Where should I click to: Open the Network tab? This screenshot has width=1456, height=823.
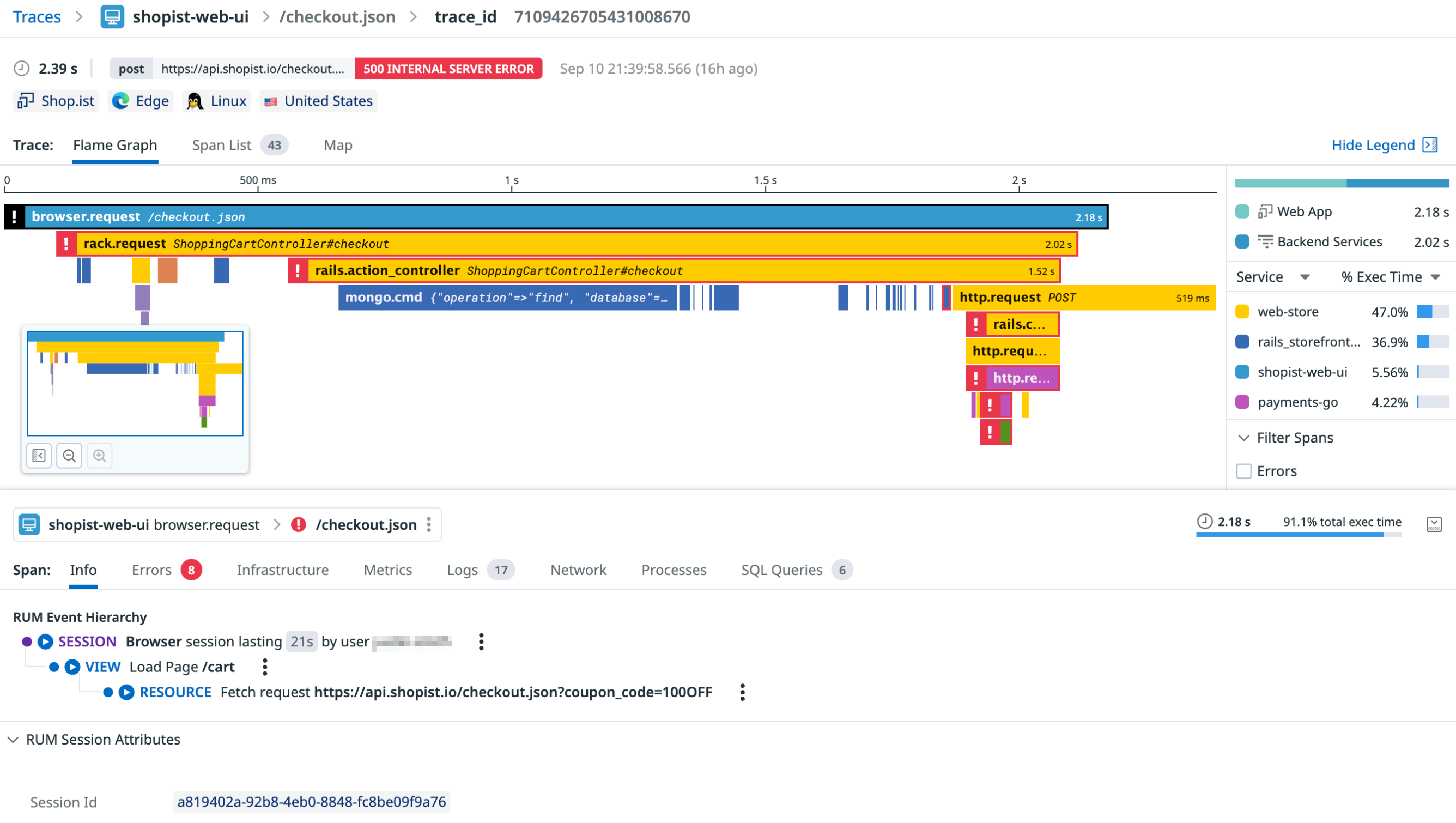pos(578,569)
